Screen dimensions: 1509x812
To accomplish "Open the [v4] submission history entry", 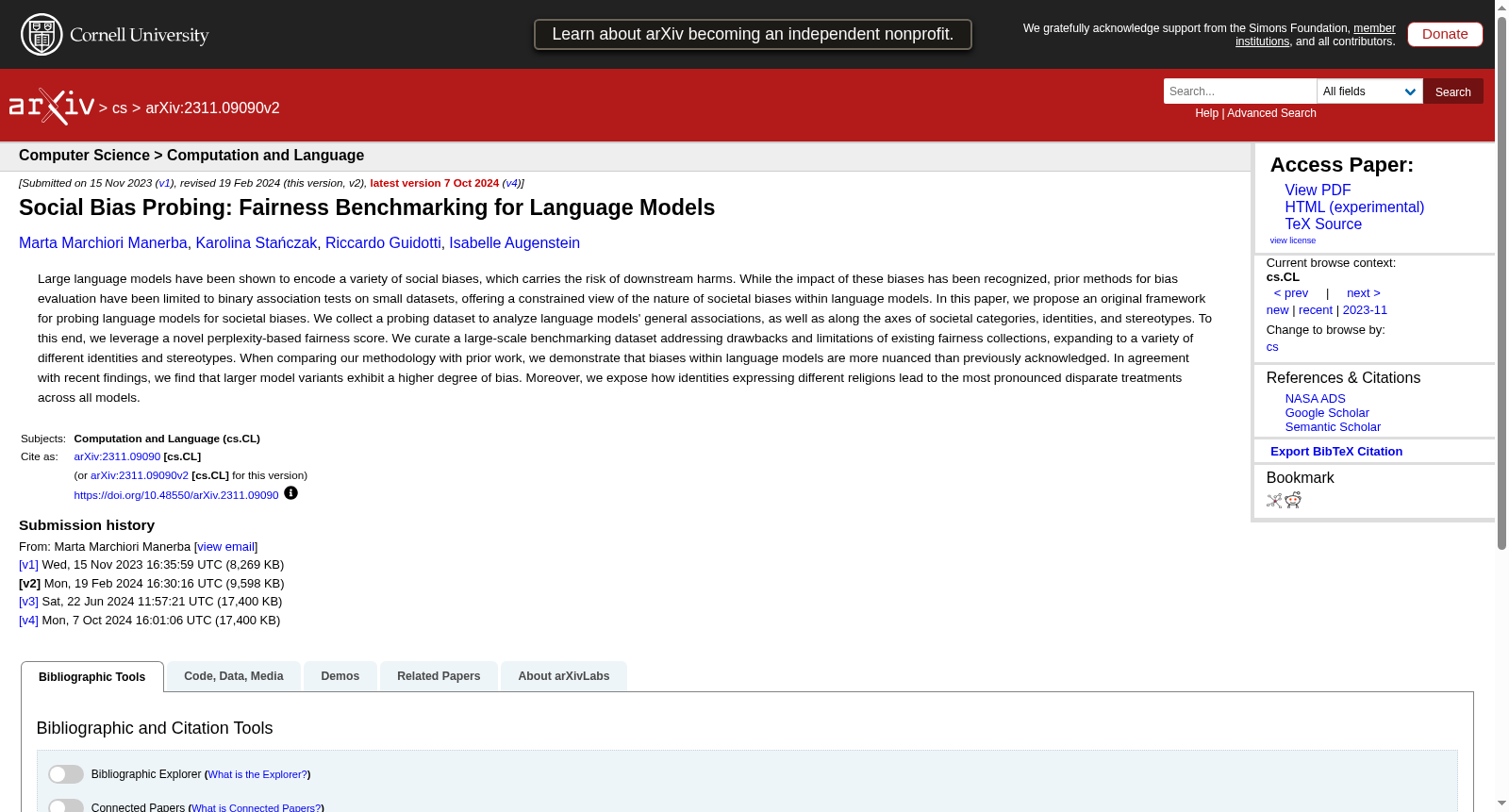I will [28, 621].
